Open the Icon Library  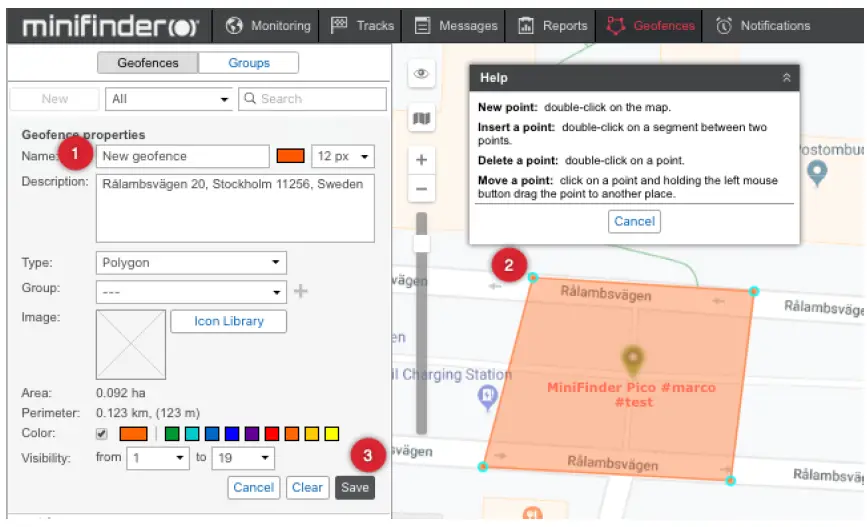click(228, 321)
